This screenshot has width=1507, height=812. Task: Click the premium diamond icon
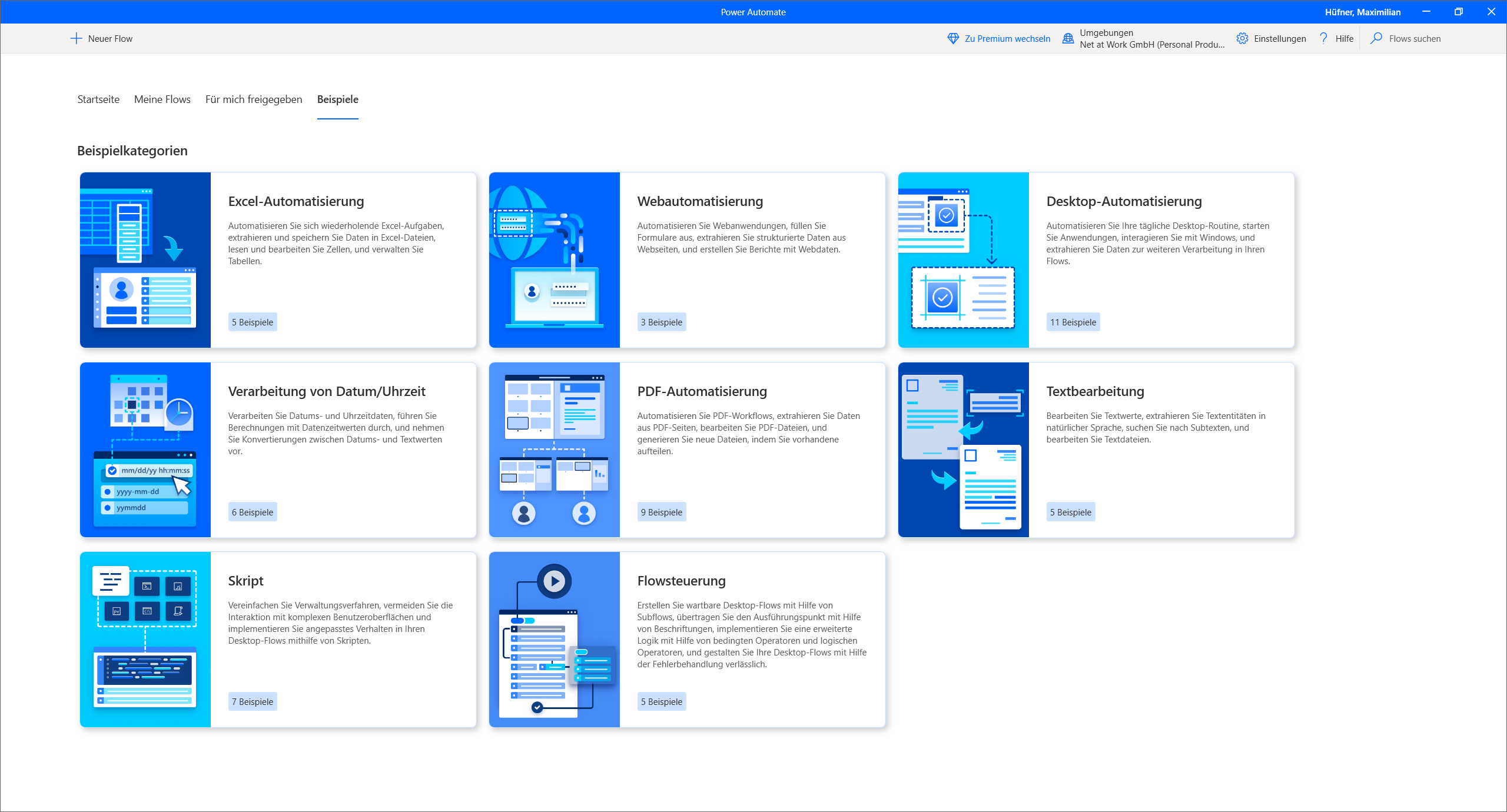coord(953,39)
